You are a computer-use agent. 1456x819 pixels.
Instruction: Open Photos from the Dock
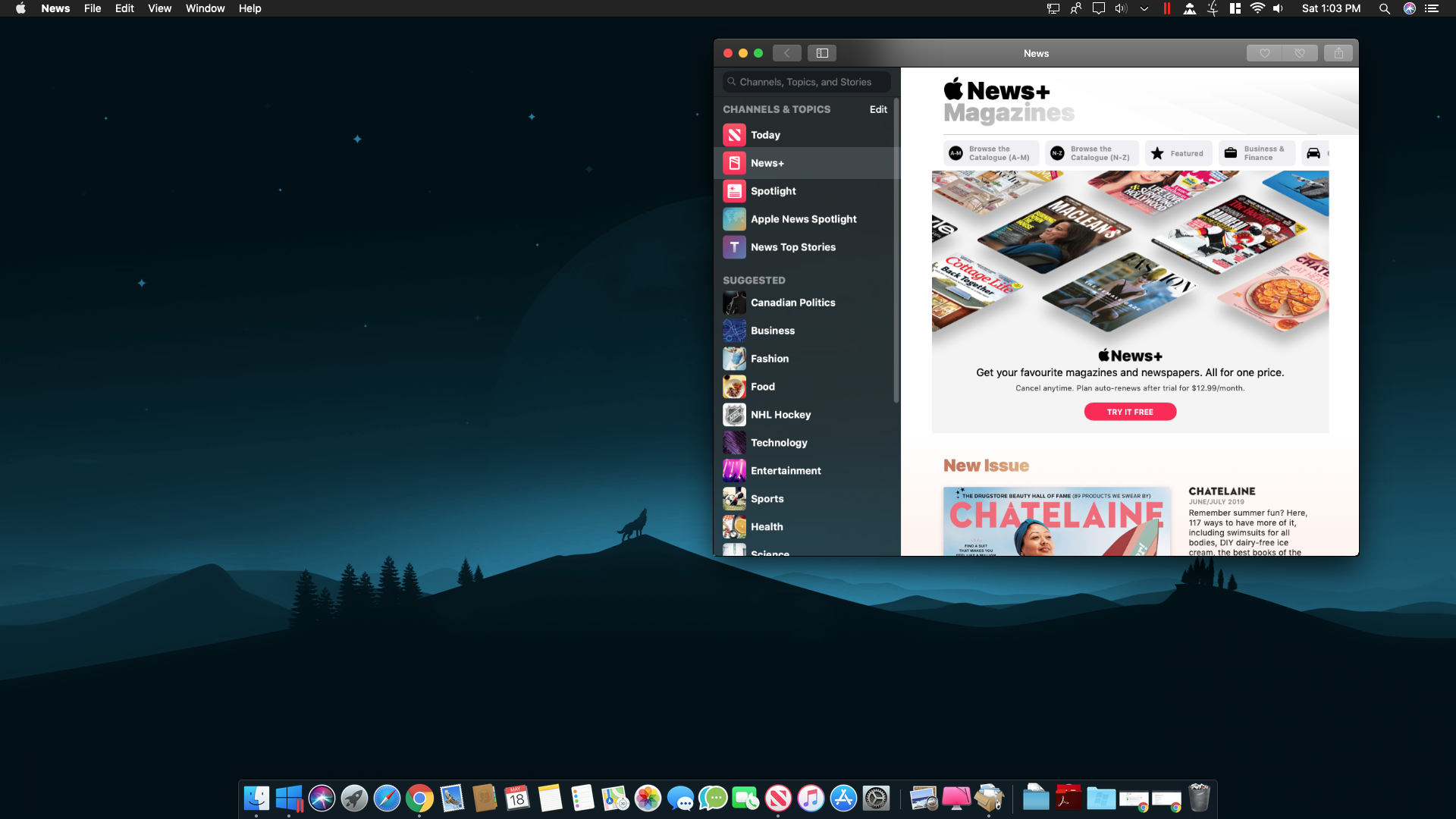coord(648,798)
